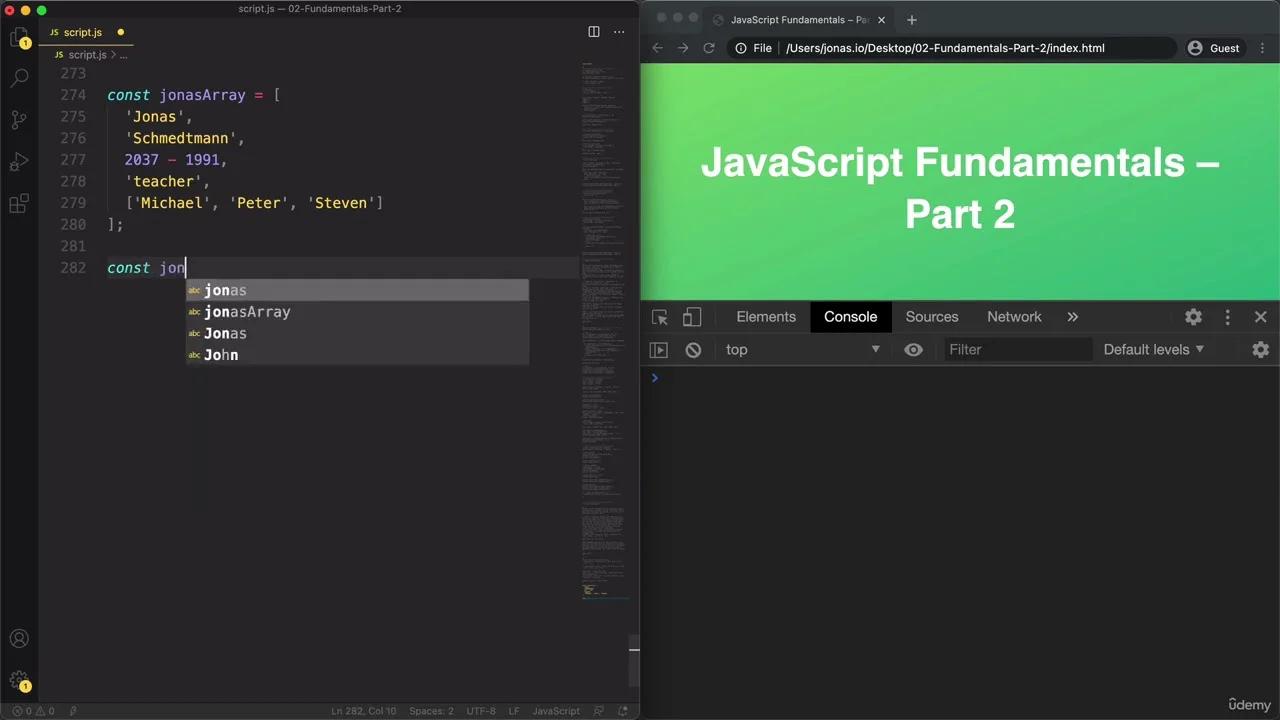Open the Source Control panel

20,119
